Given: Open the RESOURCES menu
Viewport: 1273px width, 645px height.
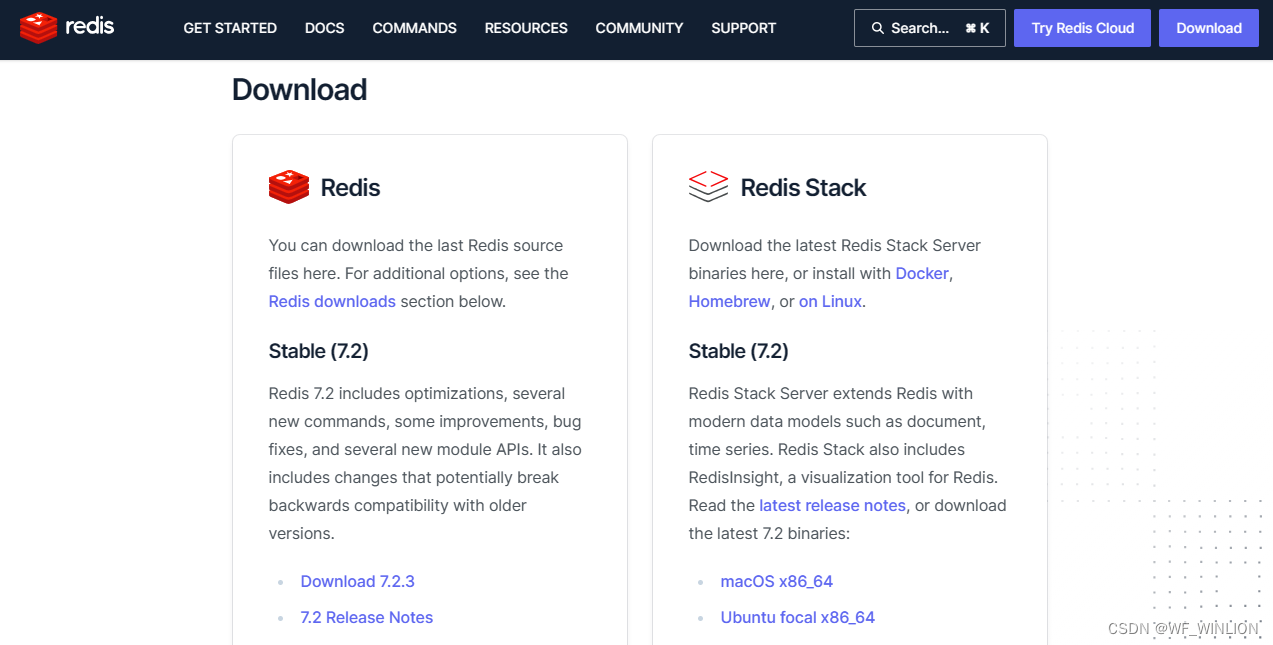Looking at the screenshot, I should (526, 28).
